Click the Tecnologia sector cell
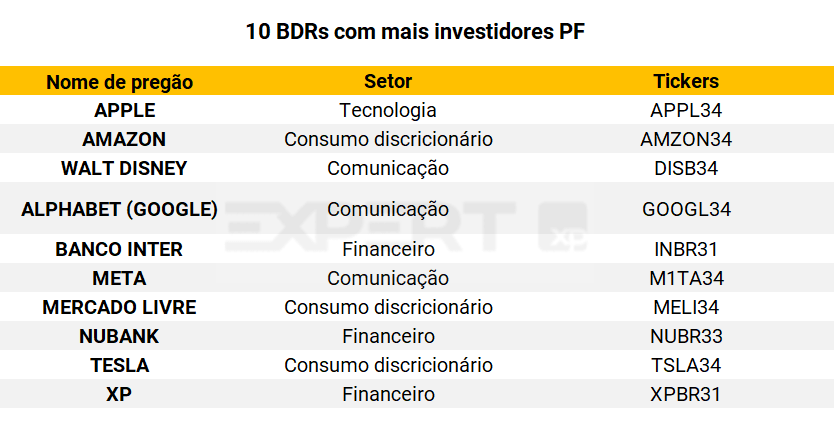Viewport: 834px width, 438px height. (388, 110)
